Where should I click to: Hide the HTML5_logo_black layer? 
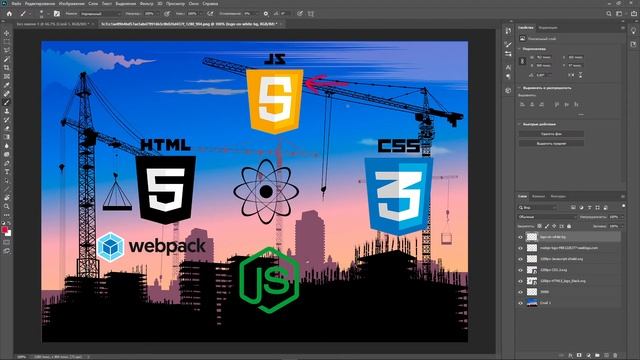pyautogui.click(x=520, y=281)
